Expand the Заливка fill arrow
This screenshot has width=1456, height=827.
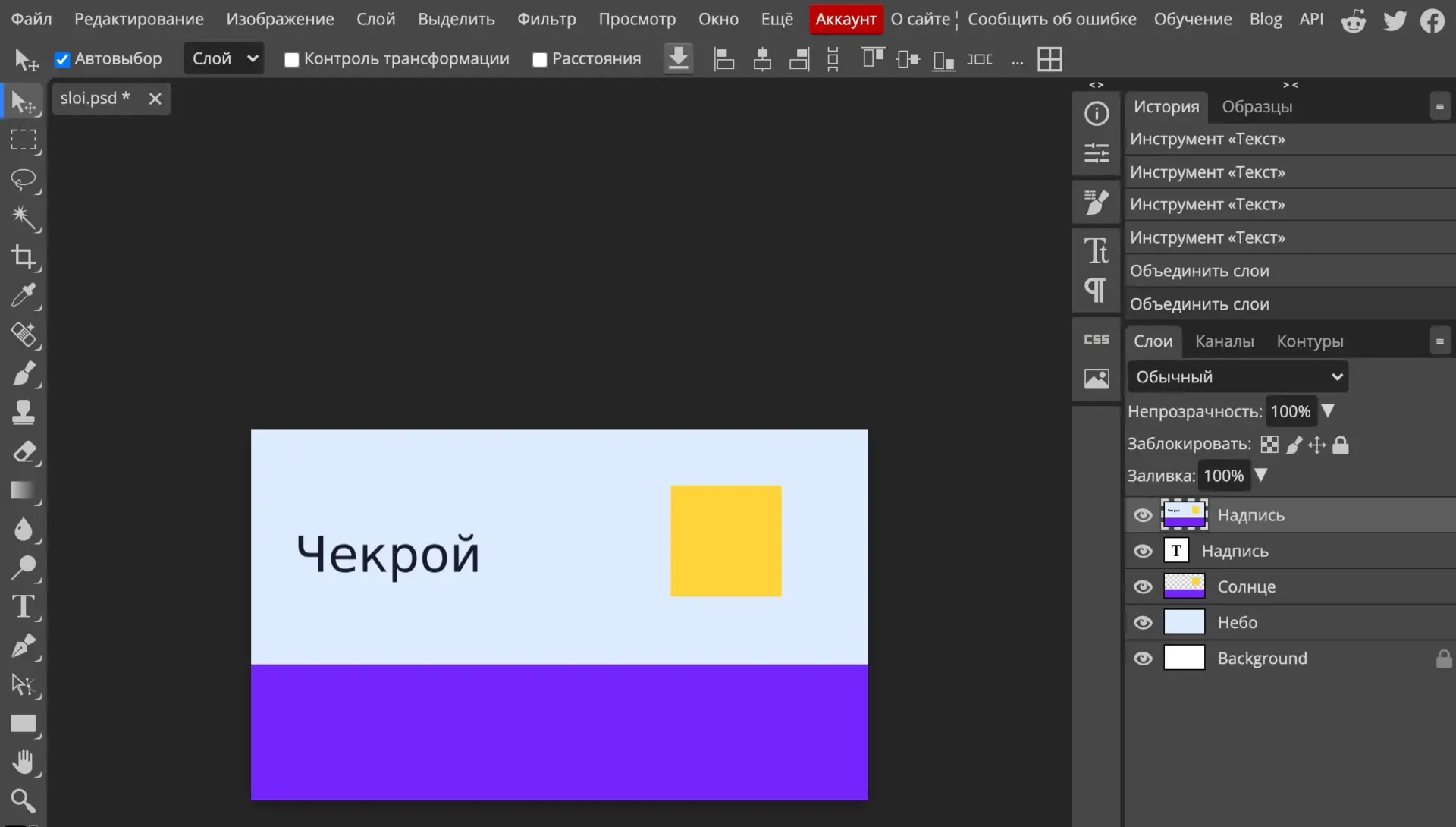(x=1260, y=475)
